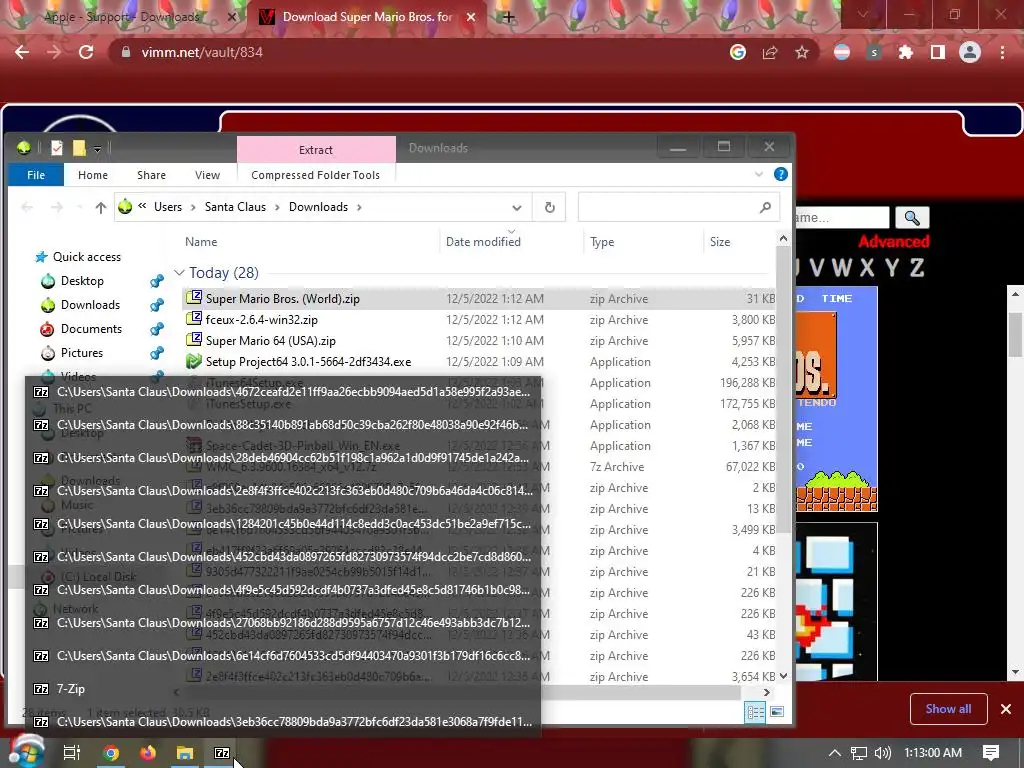This screenshot has height=768, width=1024.
Task: Switch to the Apple Support Downloads tab
Action: point(121,17)
